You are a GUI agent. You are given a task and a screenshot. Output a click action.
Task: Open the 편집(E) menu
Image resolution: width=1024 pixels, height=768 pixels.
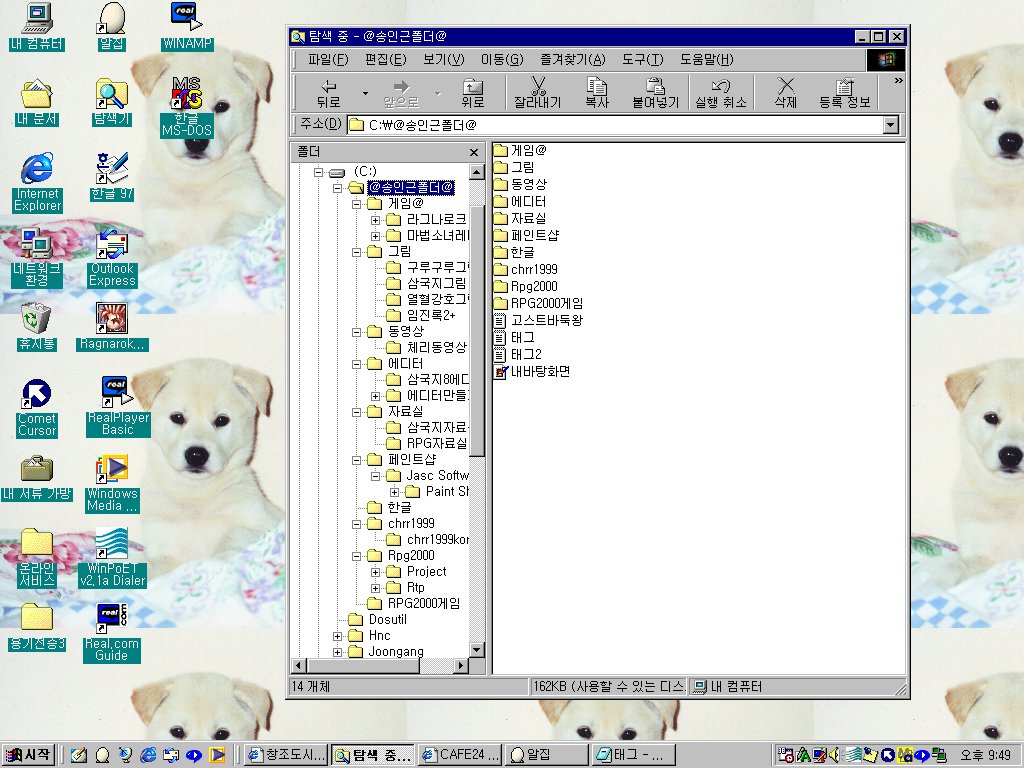click(x=385, y=59)
